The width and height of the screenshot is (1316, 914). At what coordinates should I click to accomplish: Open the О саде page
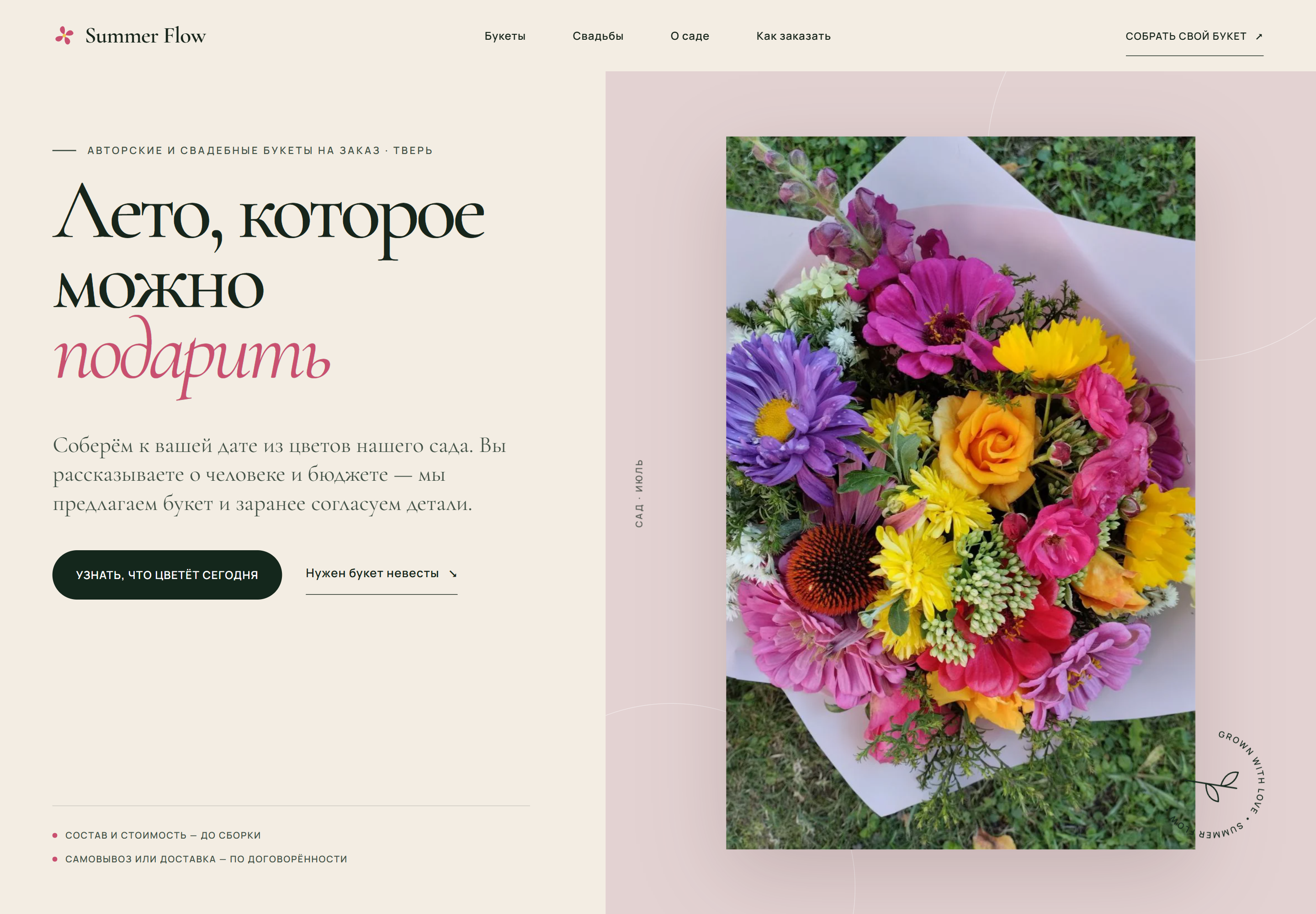click(690, 36)
